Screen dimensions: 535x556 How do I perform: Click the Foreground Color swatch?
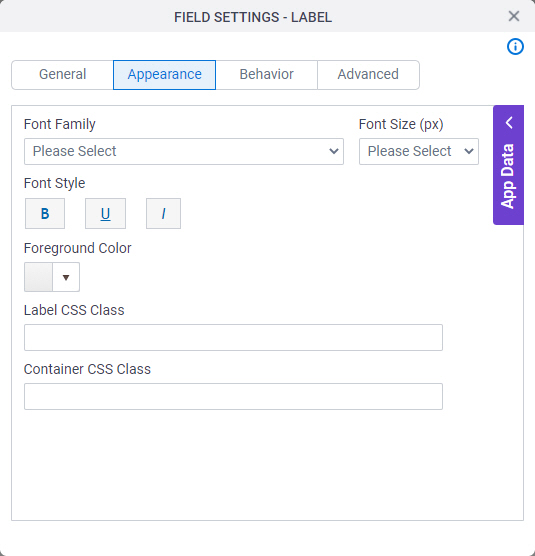point(38,277)
